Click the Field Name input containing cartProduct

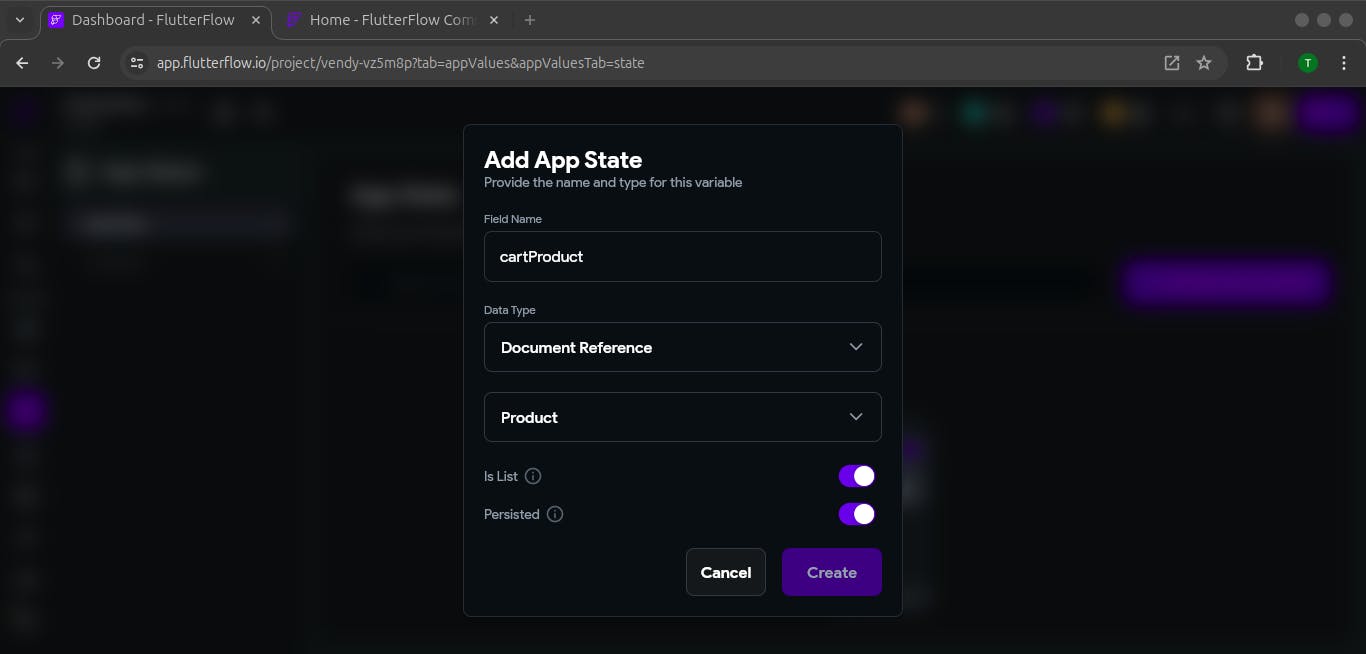click(x=682, y=257)
